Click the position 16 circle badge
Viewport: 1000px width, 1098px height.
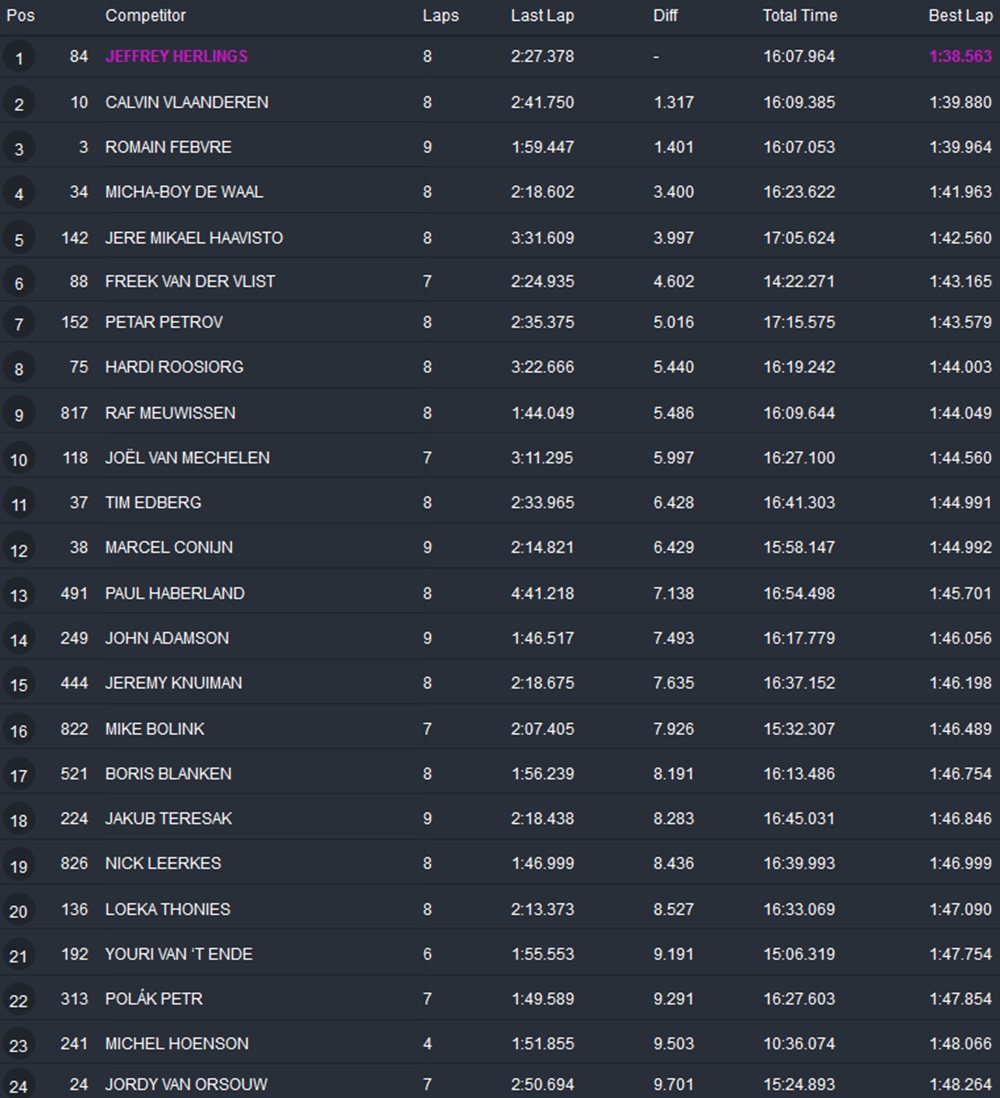[18, 730]
